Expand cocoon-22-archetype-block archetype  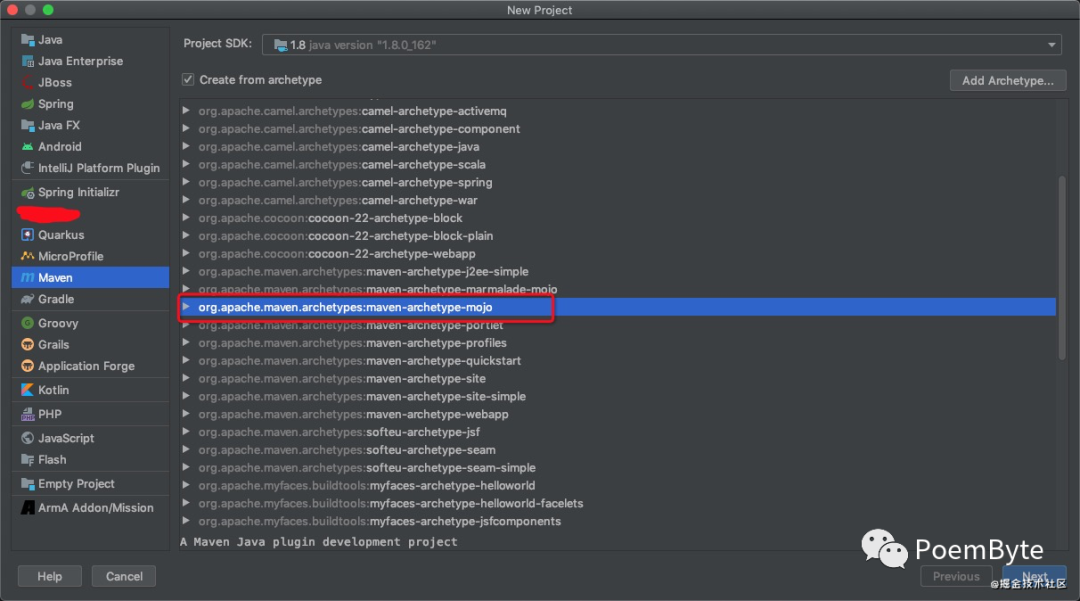pos(186,218)
